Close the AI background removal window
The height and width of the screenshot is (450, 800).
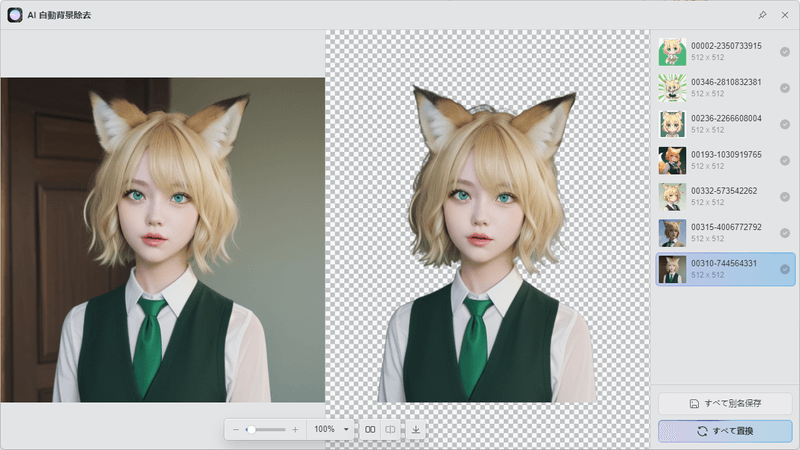(x=785, y=15)
